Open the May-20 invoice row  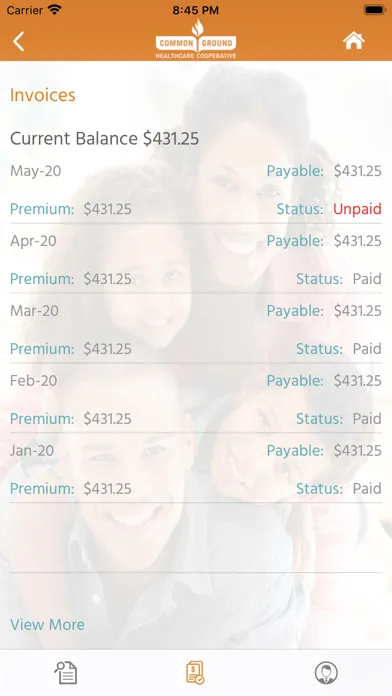196,190
